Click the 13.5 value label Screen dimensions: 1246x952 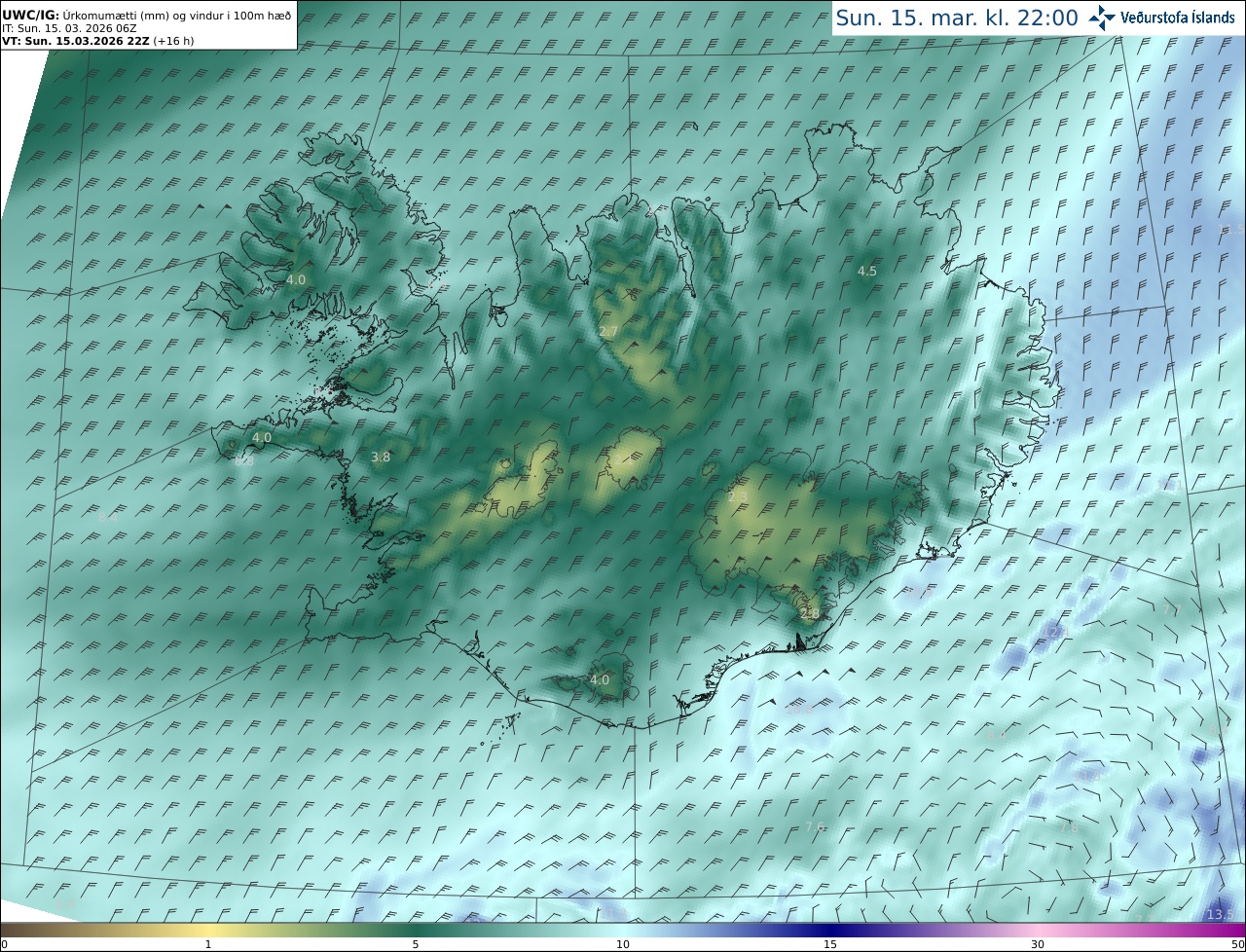[1221, 914]
